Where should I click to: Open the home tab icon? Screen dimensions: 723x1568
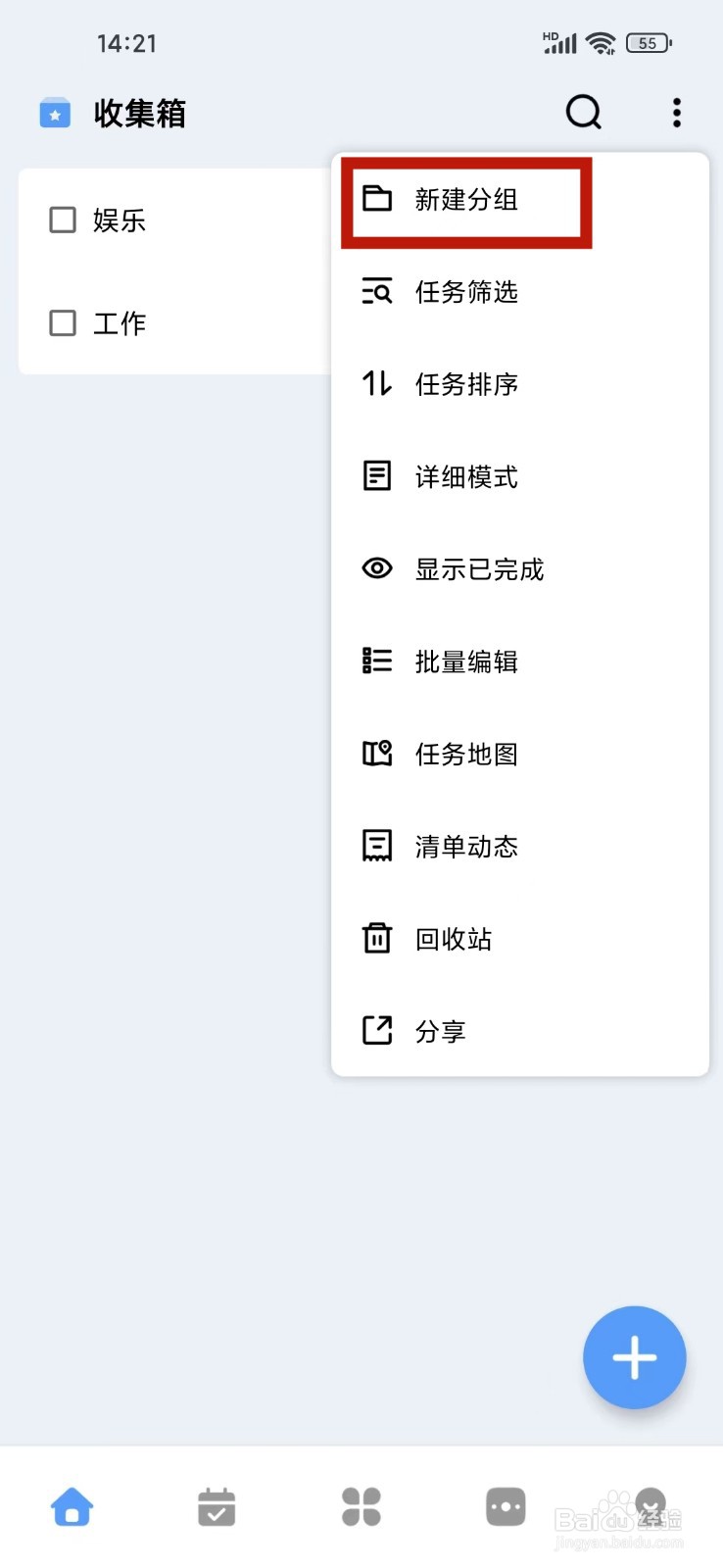[x=72, y=1506]
